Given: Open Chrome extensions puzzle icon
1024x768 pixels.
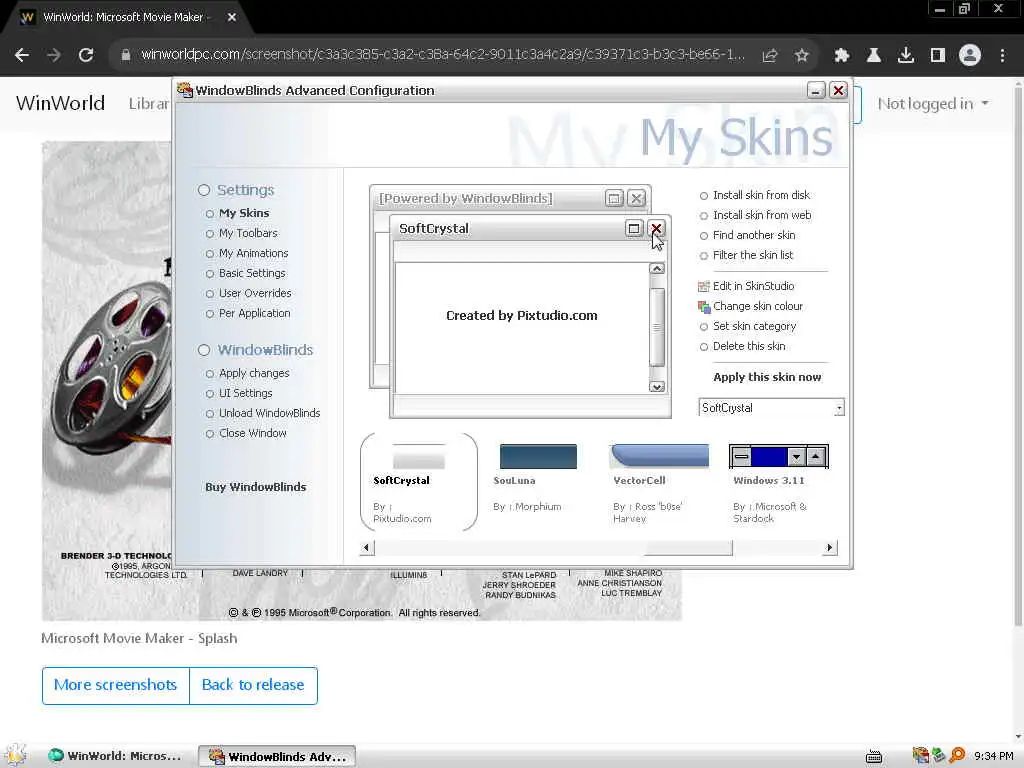Looking at the screenshot, I should pos(842,56).
